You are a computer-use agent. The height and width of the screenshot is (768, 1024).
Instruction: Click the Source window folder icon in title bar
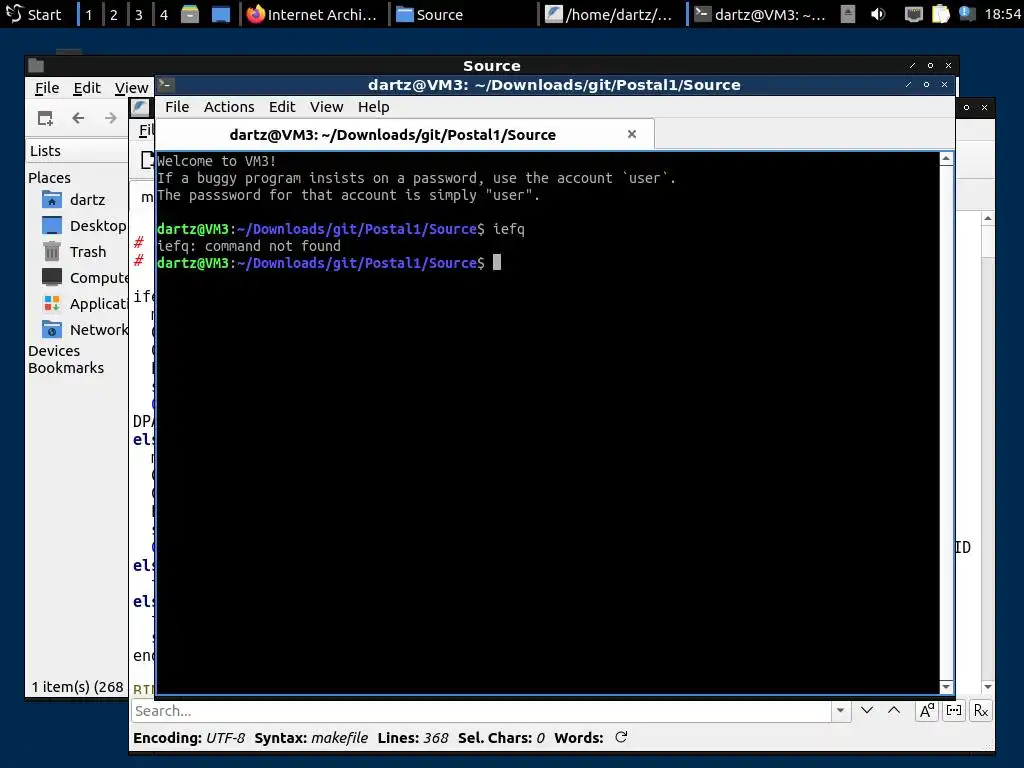coord(36,65)
